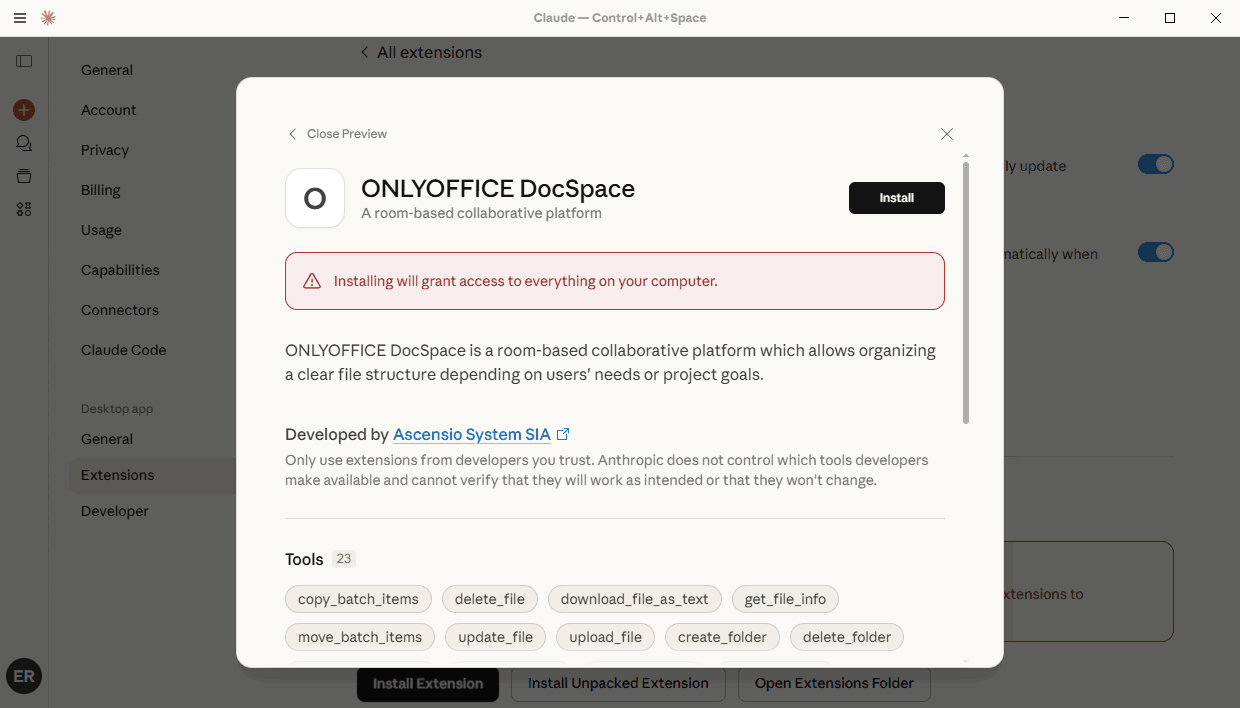Open the chats bubble icon

pos(24,144)
